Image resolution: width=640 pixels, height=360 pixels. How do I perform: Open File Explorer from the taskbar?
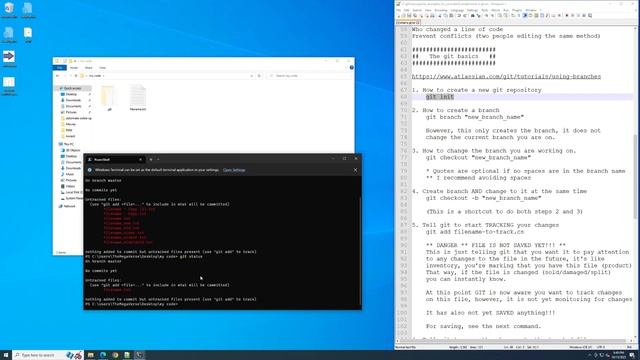pos(91,355)
